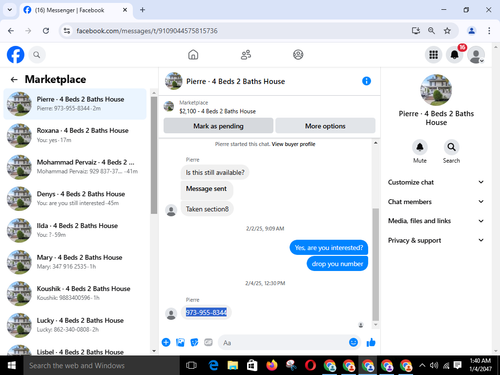Open more actions plus icon in composer
The image size is (500, 375).
166,342
